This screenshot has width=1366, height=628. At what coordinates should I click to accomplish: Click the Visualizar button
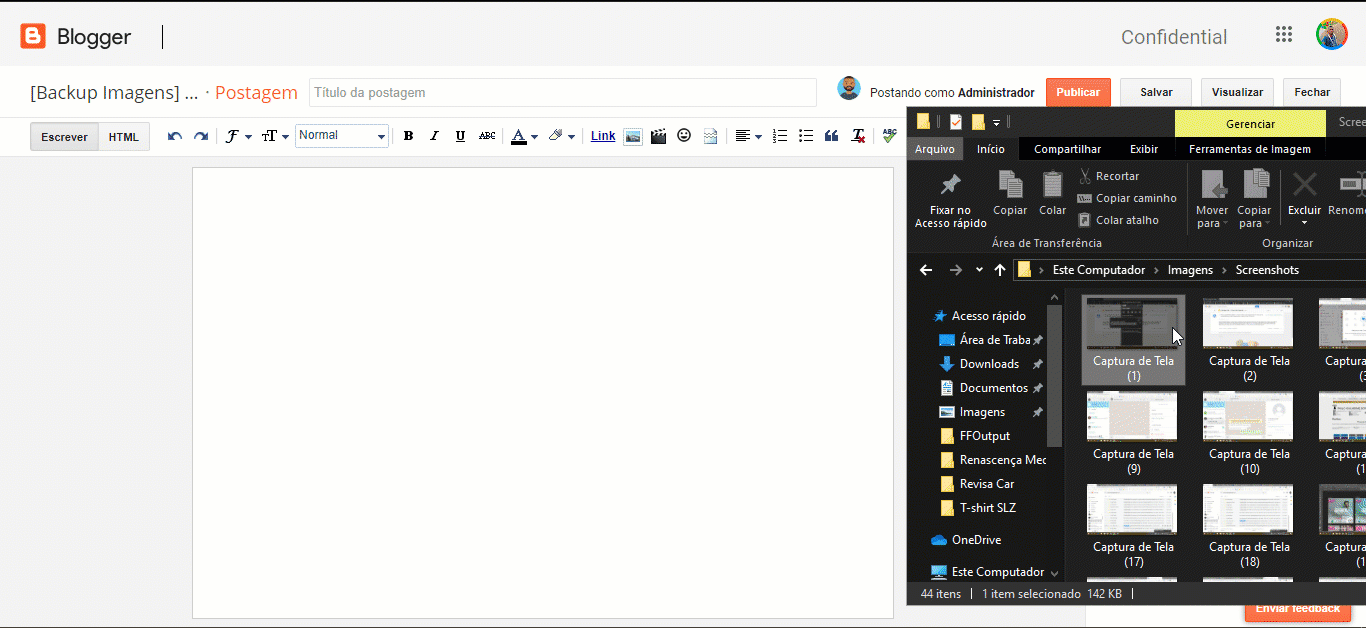pyautogui.click(x=1237, y=92)
